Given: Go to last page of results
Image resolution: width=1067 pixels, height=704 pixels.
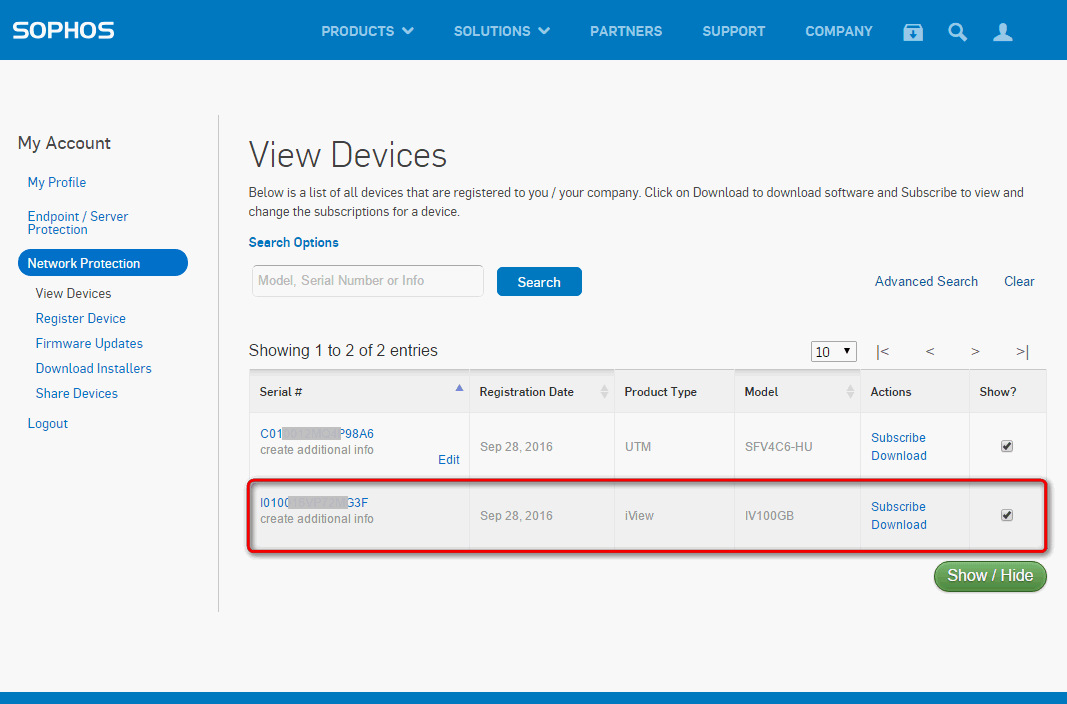Looking at the screenshot, I should pyautogui.click(x=1022, y=352).
